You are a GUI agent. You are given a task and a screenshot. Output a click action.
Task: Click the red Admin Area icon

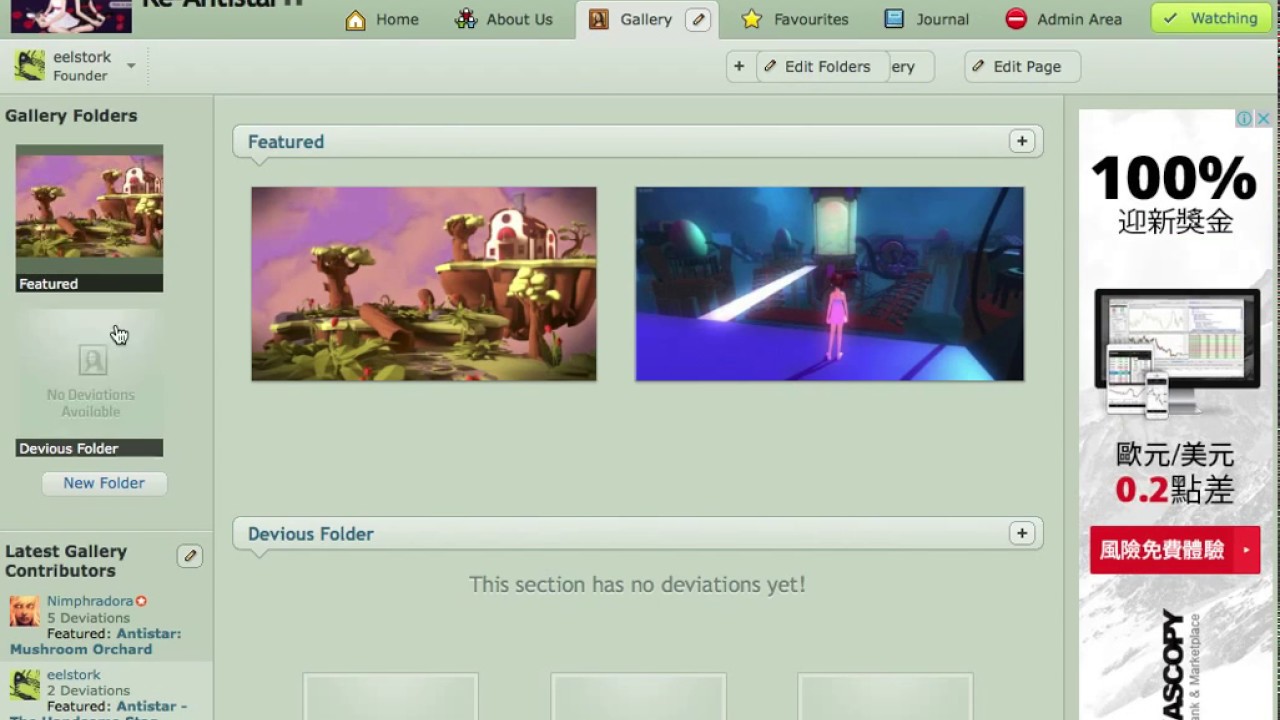pos(1016,19)
